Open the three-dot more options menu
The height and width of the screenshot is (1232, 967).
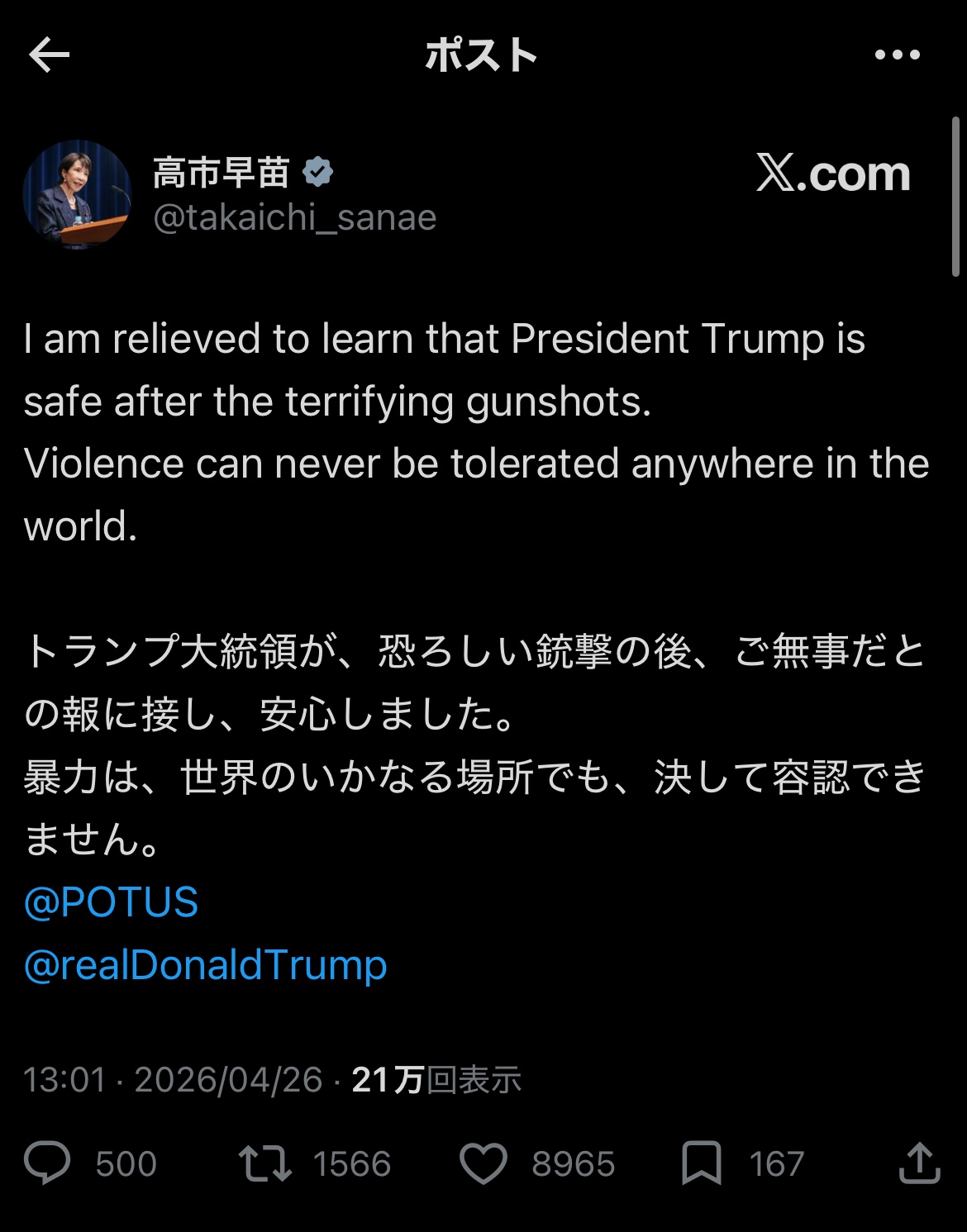(x=898, y=55)
